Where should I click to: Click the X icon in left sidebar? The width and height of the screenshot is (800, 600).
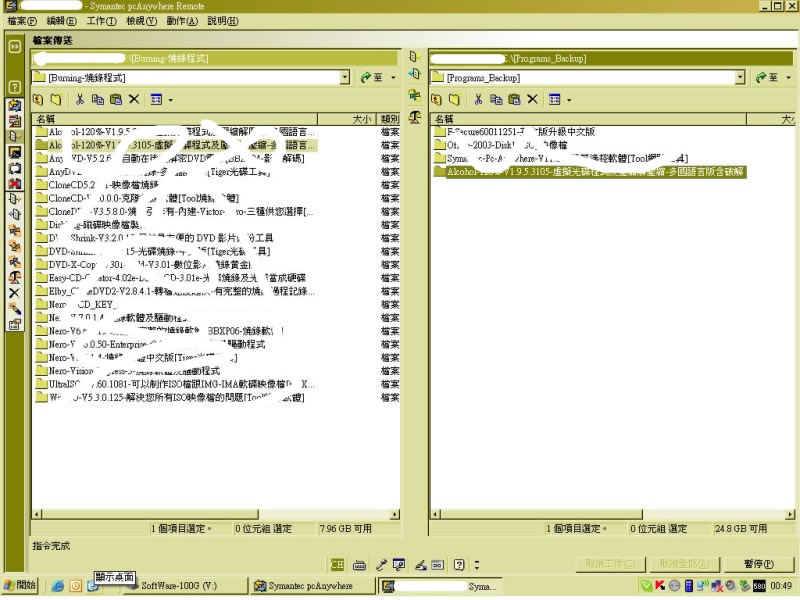[14, 293]
